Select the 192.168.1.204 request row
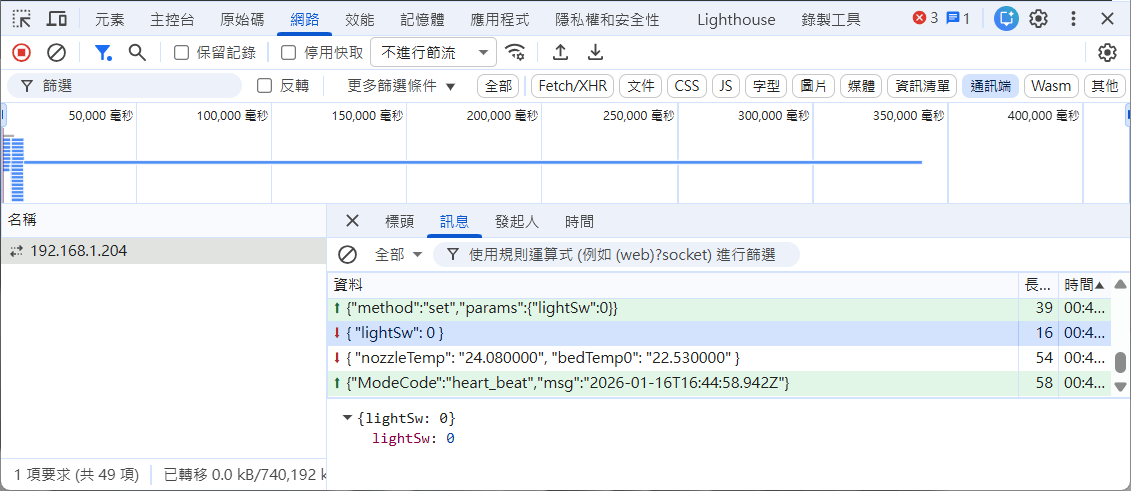Image resolution: width=1131 pixels, height=491 pixels. 163,251
